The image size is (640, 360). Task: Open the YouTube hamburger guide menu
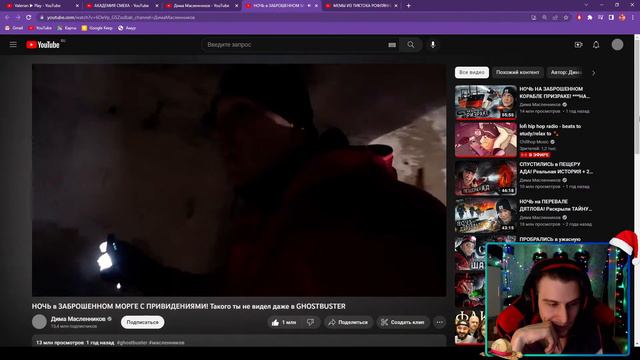[13, 44]
